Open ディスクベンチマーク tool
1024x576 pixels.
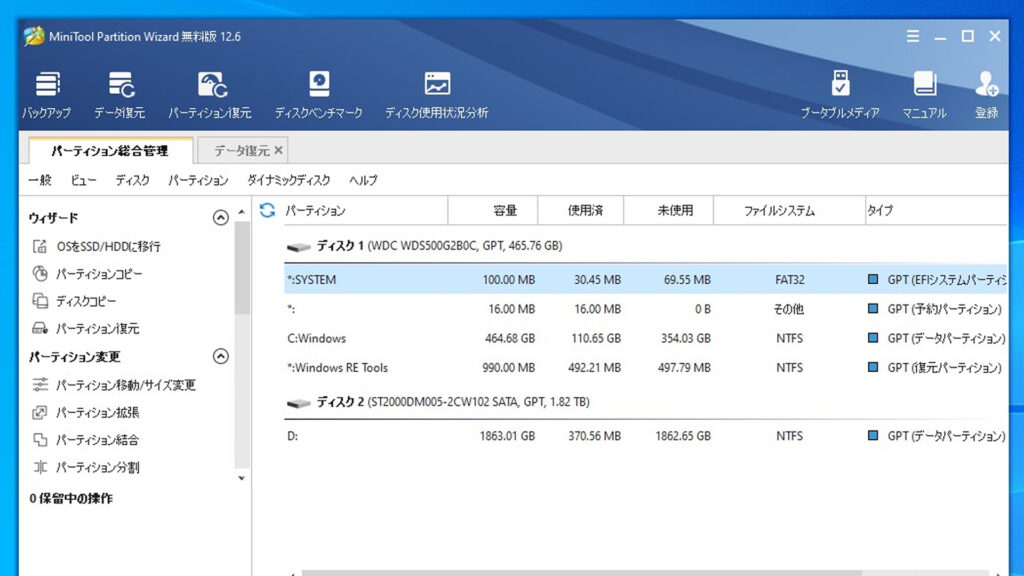pyautogui.click(x=319, y=95)
